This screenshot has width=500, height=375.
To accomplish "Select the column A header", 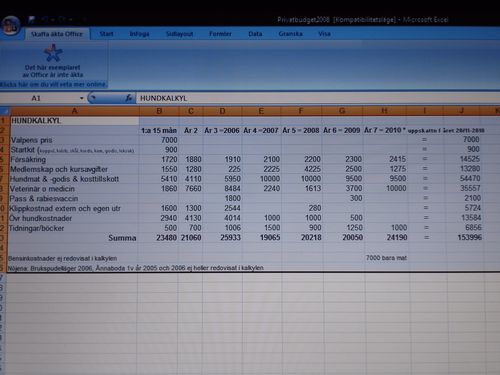I will click(x=74, y=111).
